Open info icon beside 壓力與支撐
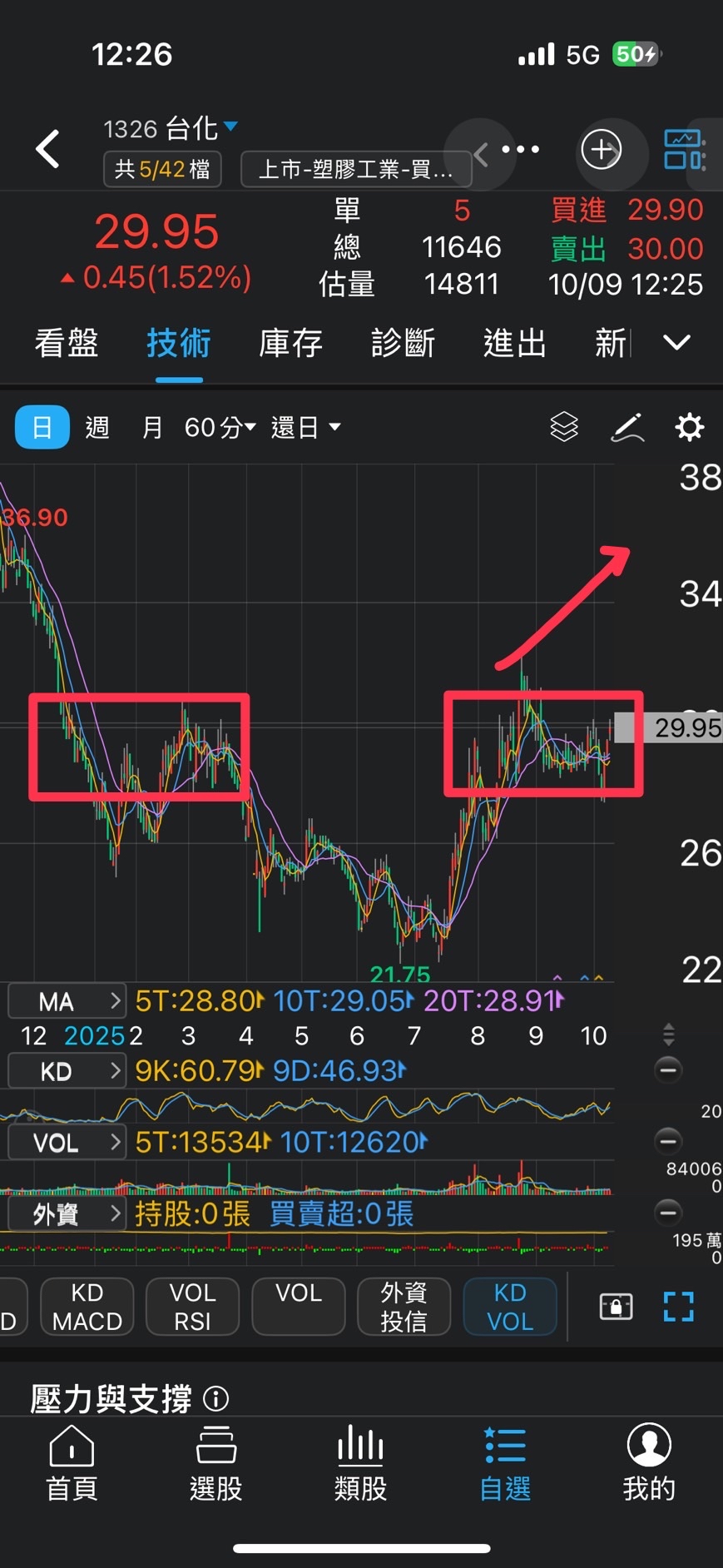Screen dimensions: 723x1568 pos(216,1398)
